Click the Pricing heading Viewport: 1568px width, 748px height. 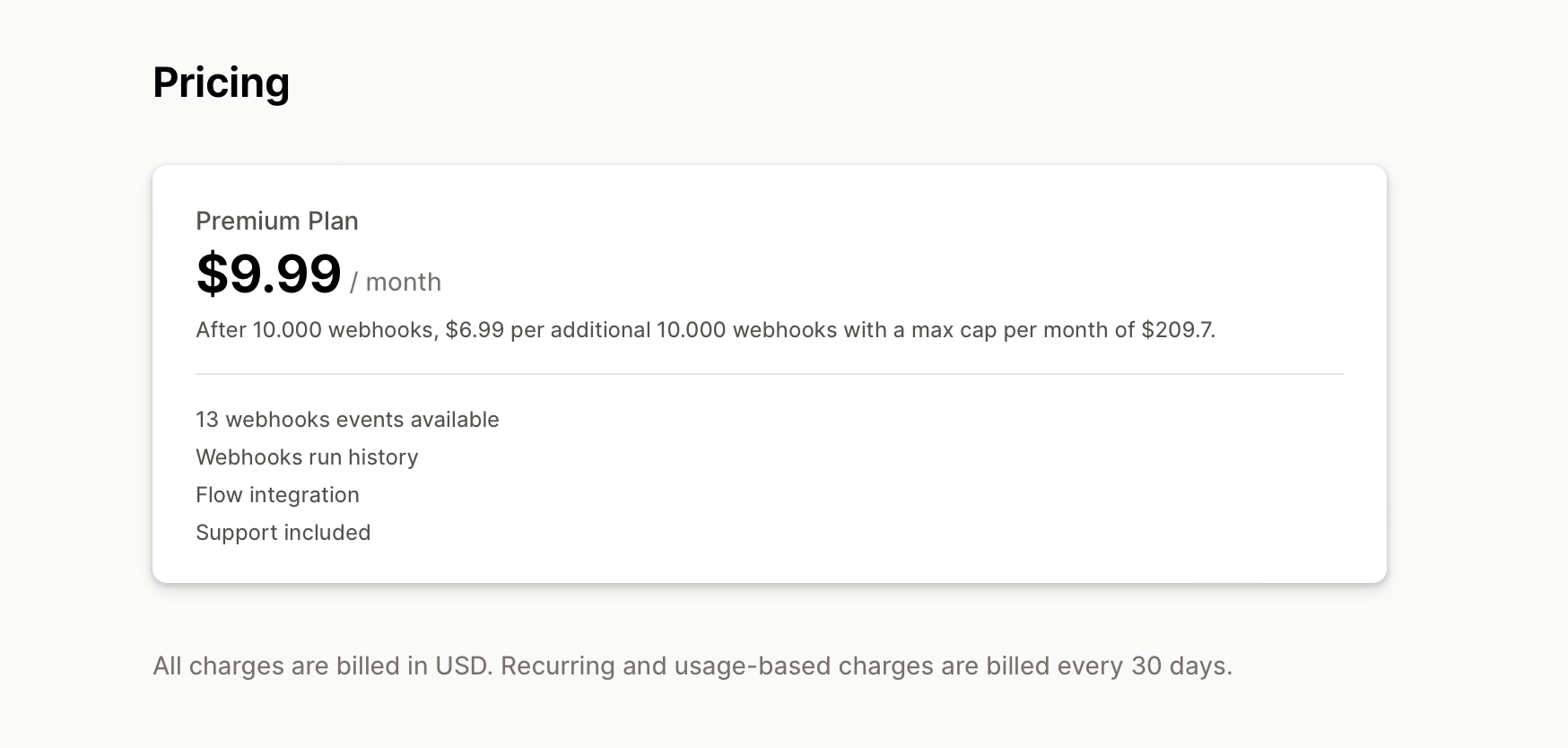[x=221, y=83]
